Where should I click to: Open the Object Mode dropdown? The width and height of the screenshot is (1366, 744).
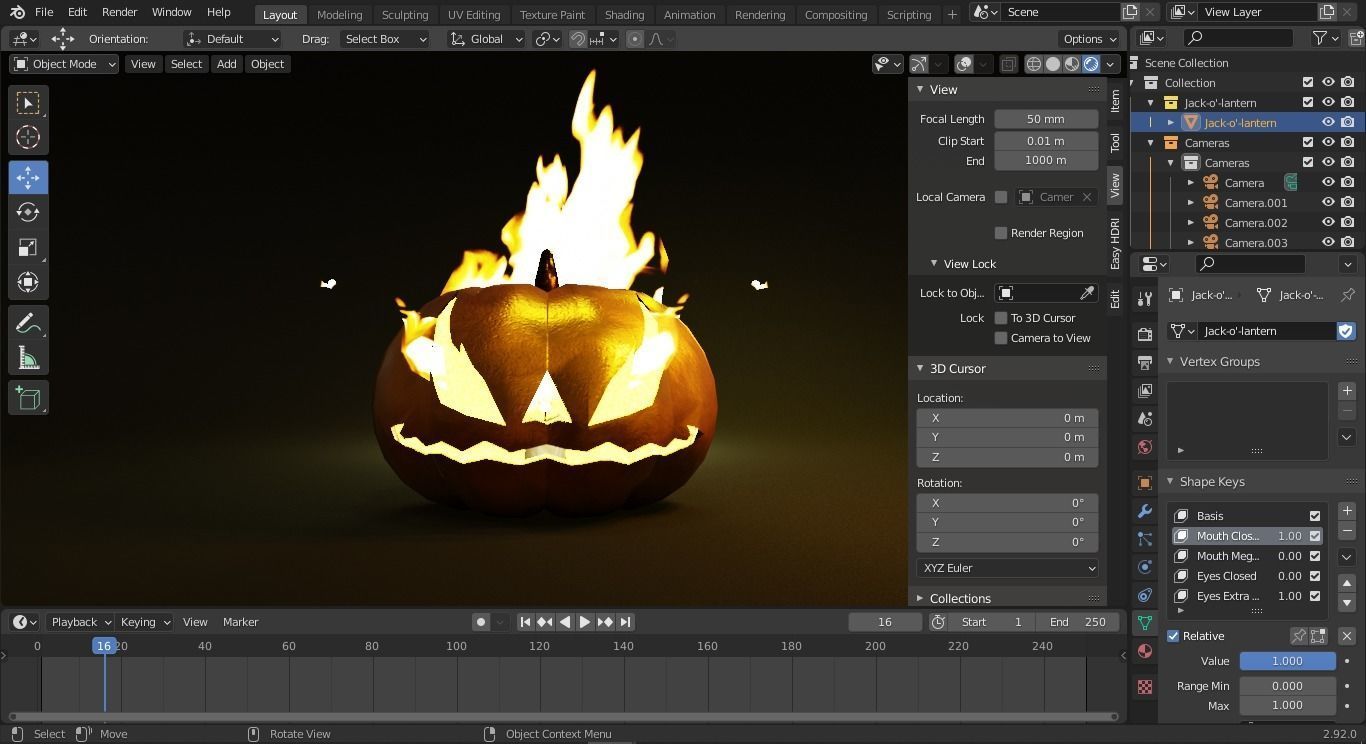(x=64, y=64)
